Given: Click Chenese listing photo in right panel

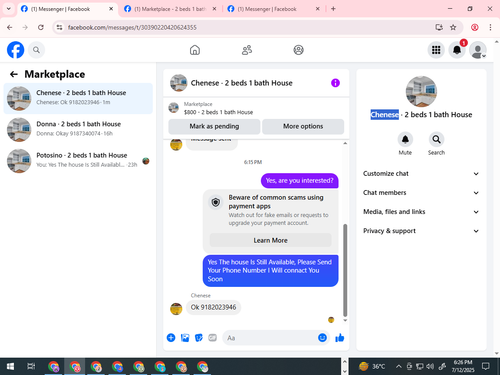Looking at the screenshot, I should click(x=421, y=92).
